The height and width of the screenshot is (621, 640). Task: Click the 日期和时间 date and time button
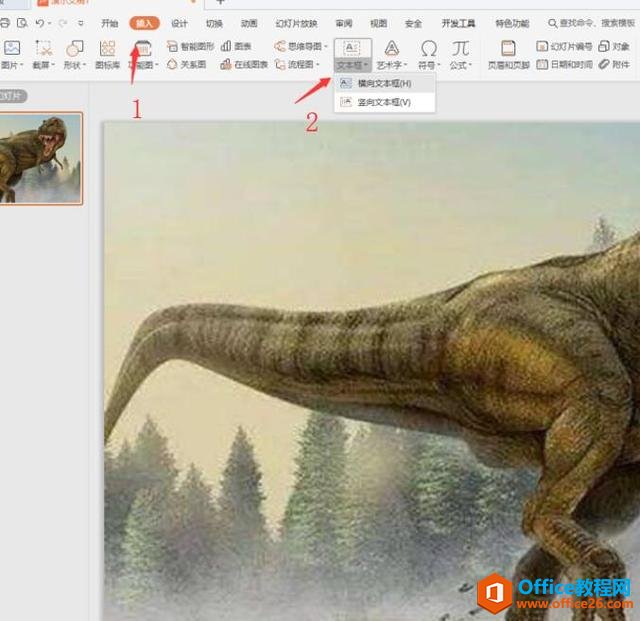click(x=565, y=64)
